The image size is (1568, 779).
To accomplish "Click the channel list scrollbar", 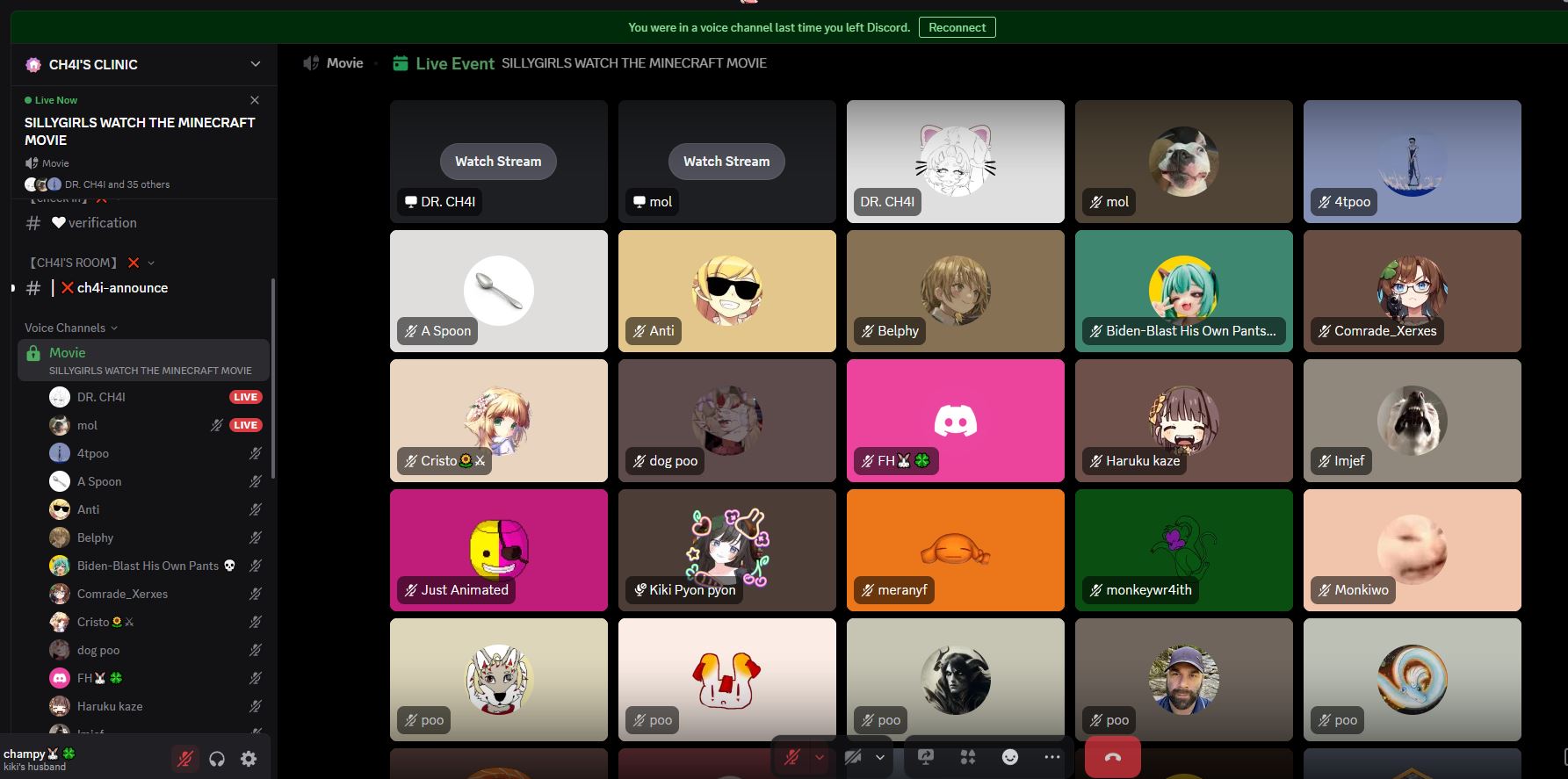I will click(273, 379).
